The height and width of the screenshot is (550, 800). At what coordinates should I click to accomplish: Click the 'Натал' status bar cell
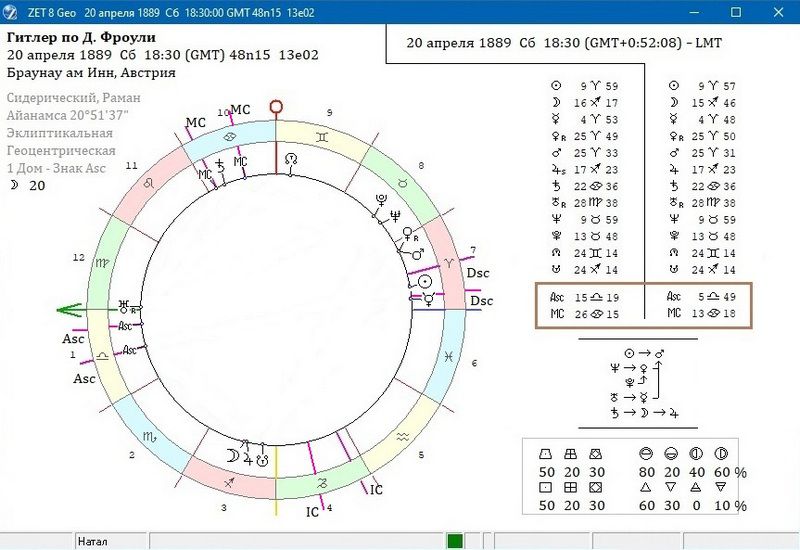point(112,541)
